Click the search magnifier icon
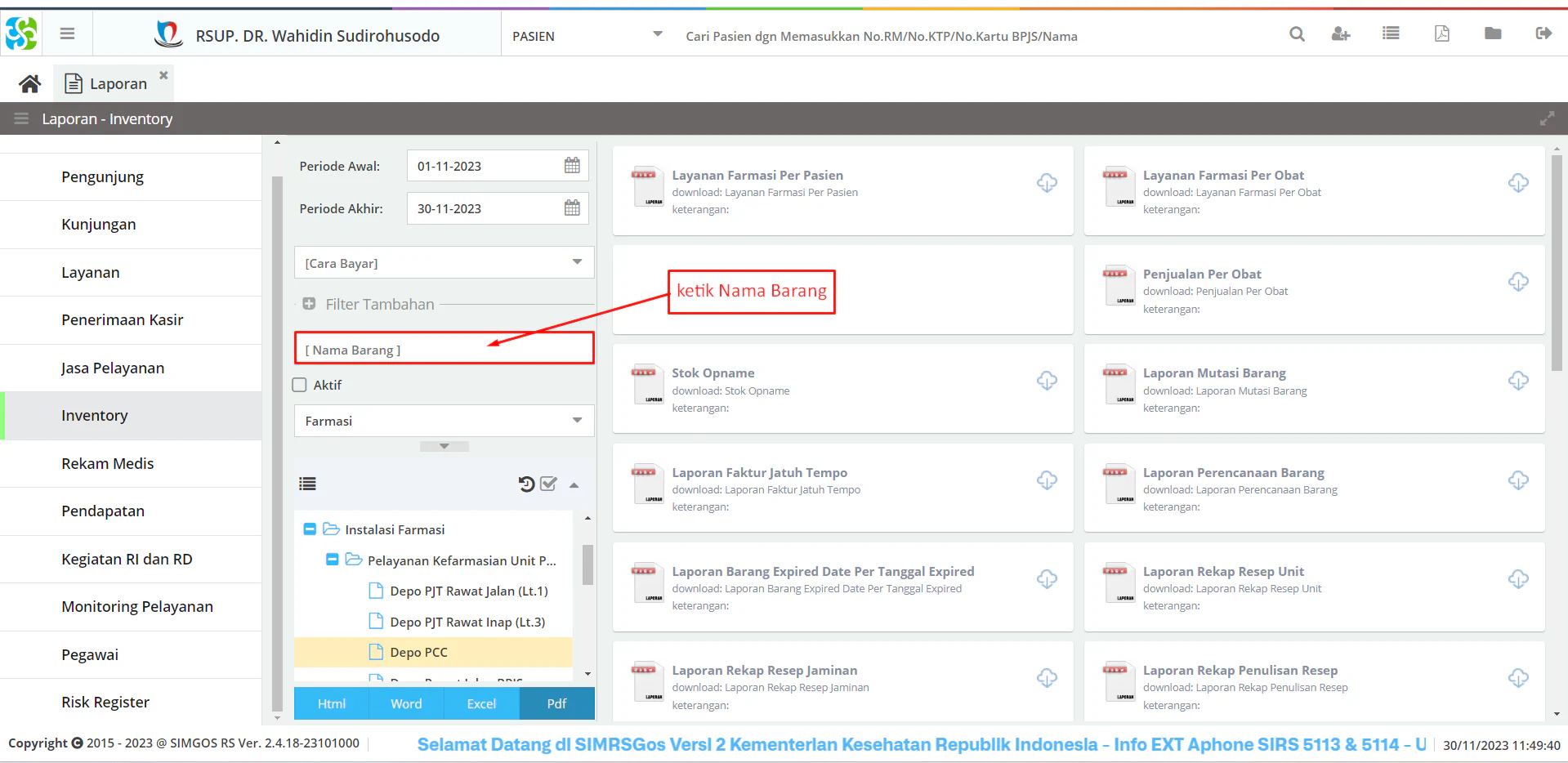The width and height of the screenshot is (1568, 763). (x=1297, y=34)
